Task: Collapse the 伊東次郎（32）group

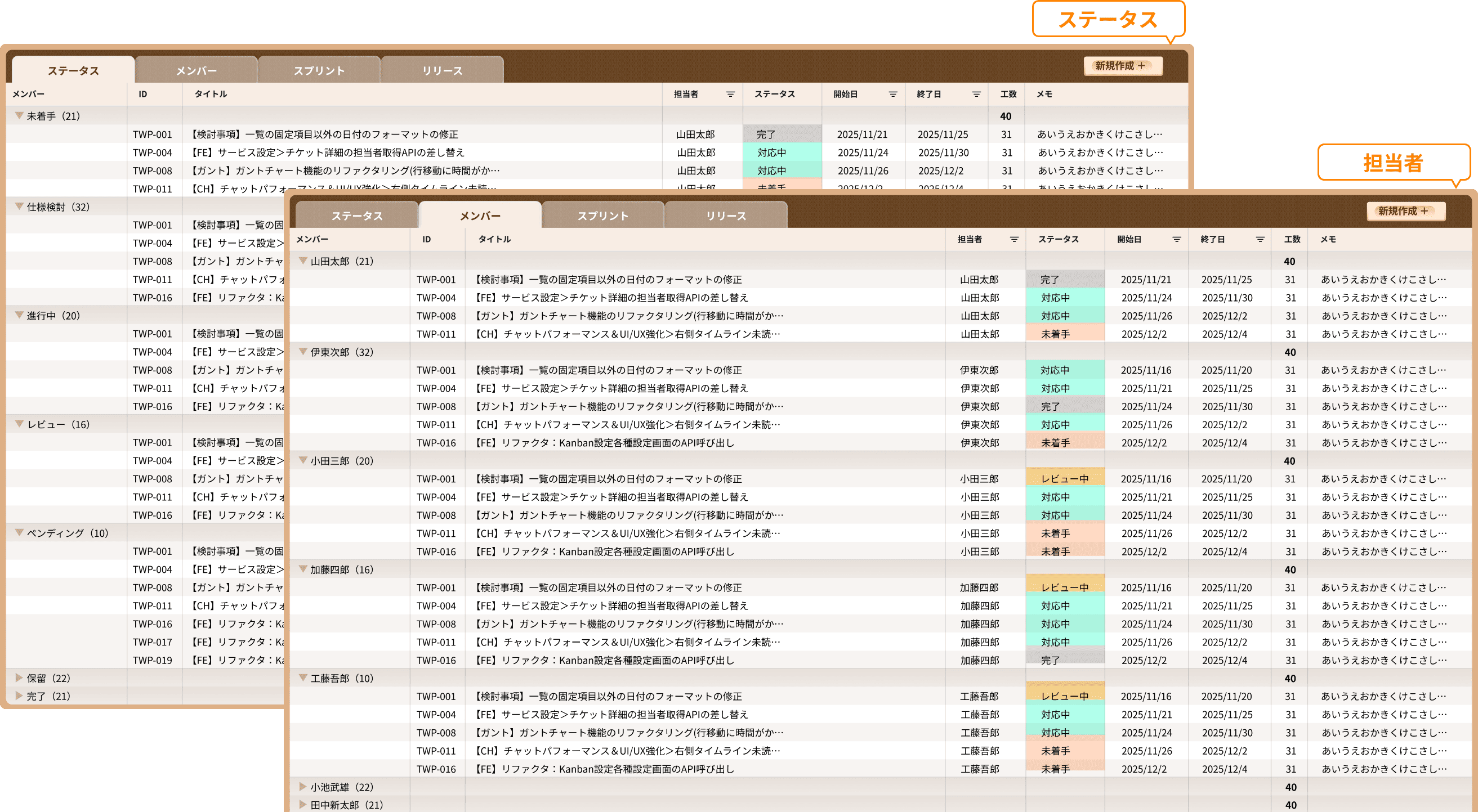Action: (303, 352)
